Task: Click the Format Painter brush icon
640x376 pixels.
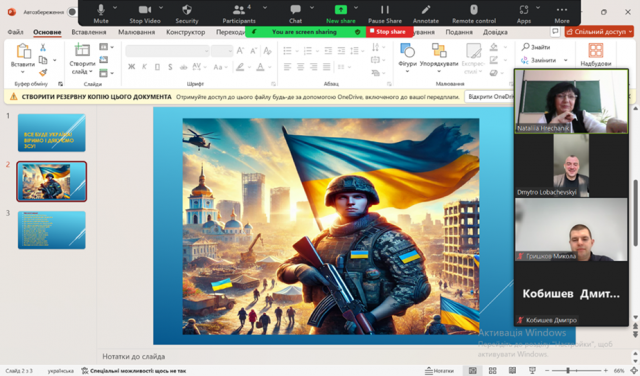Action: pos(43,72)
